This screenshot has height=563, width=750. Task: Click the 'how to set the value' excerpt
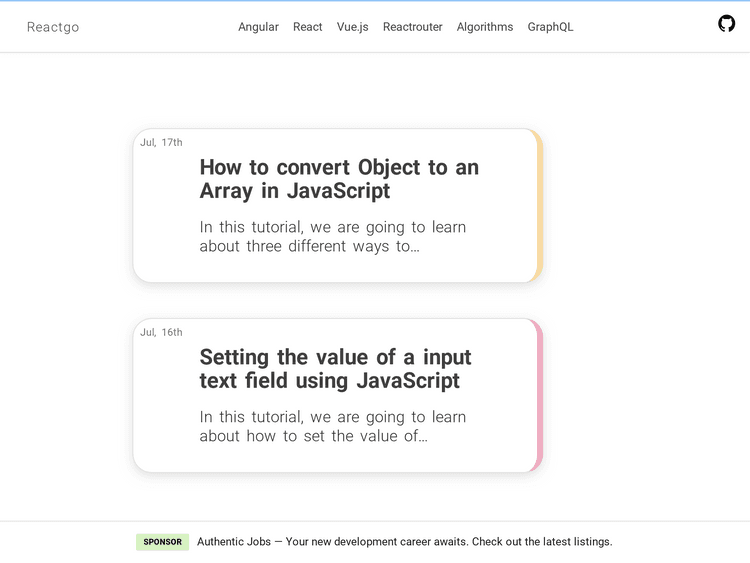point(332,426)
